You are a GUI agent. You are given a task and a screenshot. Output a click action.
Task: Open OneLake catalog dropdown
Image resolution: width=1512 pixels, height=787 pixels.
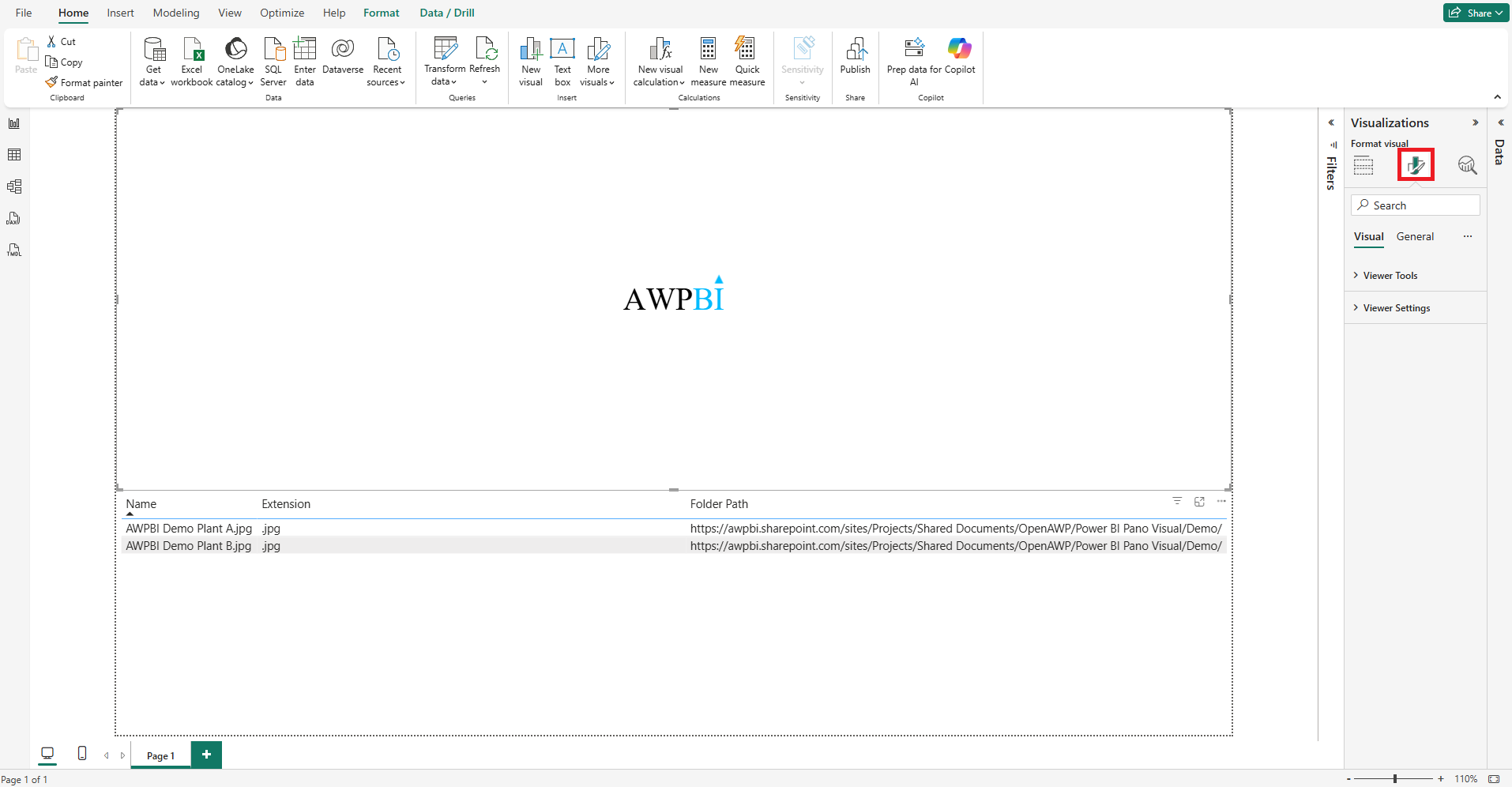click(x=235, y=62)
